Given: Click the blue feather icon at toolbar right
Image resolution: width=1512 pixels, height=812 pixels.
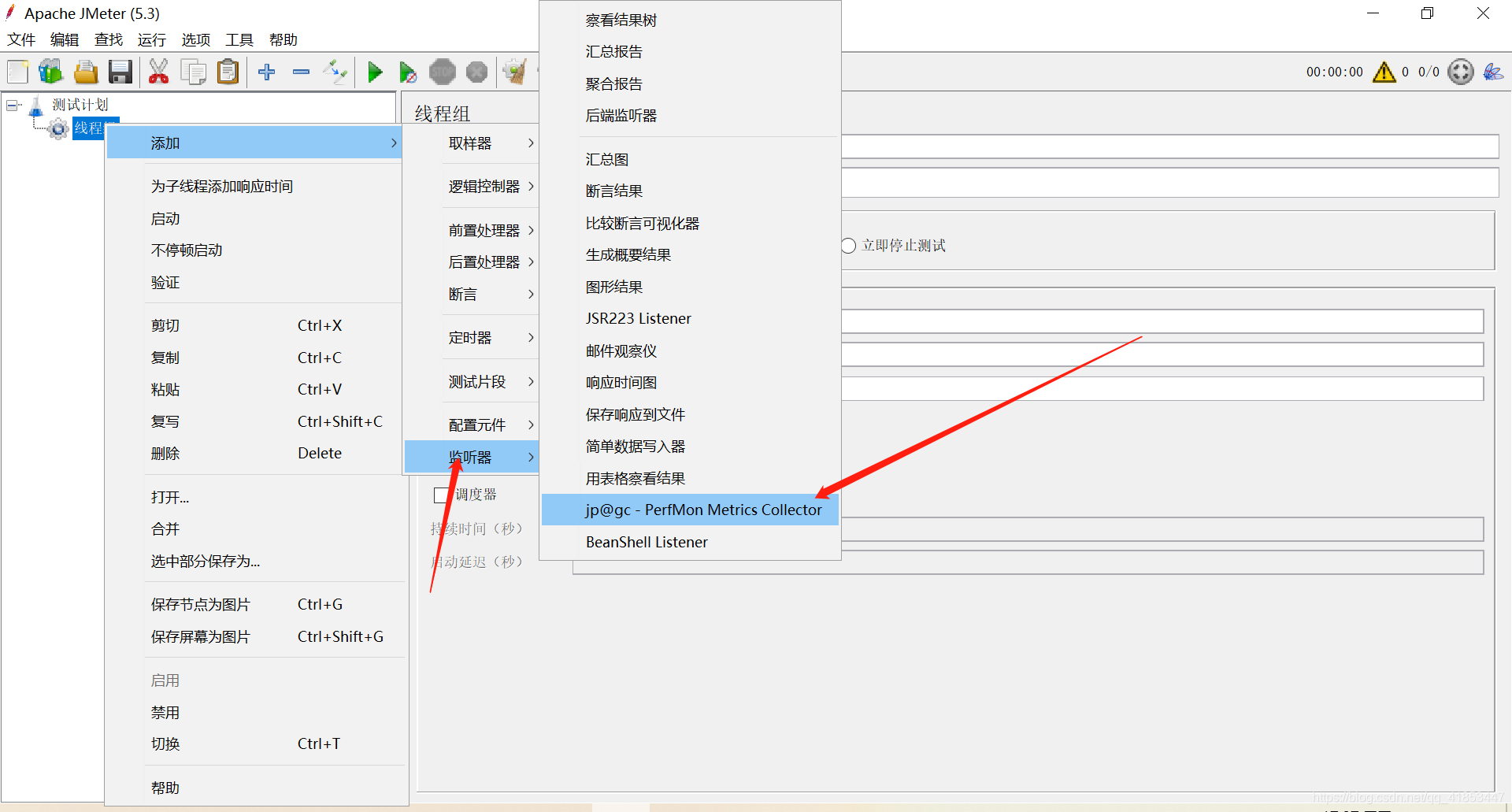Looking at the screenshot, I should 1493,72.
